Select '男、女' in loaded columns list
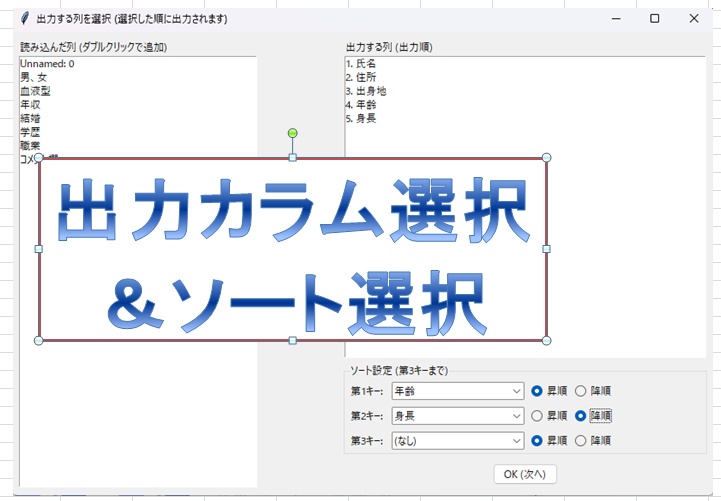Image resolution: width=721 pixels, height=501 pixels. point(34,77)
